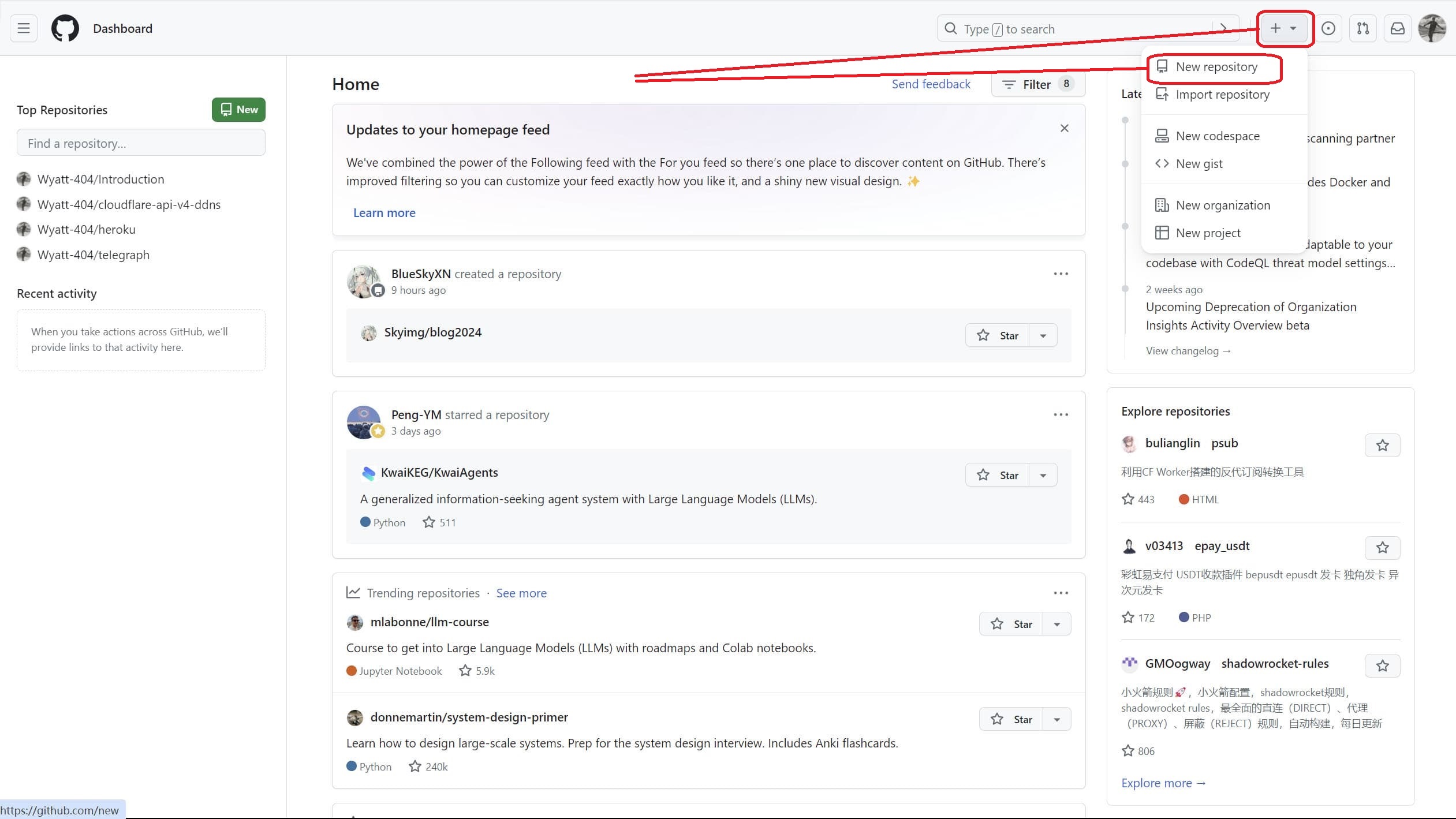Open more options for Peng-YM feed item
1456x819 pixels.
[x=1061, y=414]
